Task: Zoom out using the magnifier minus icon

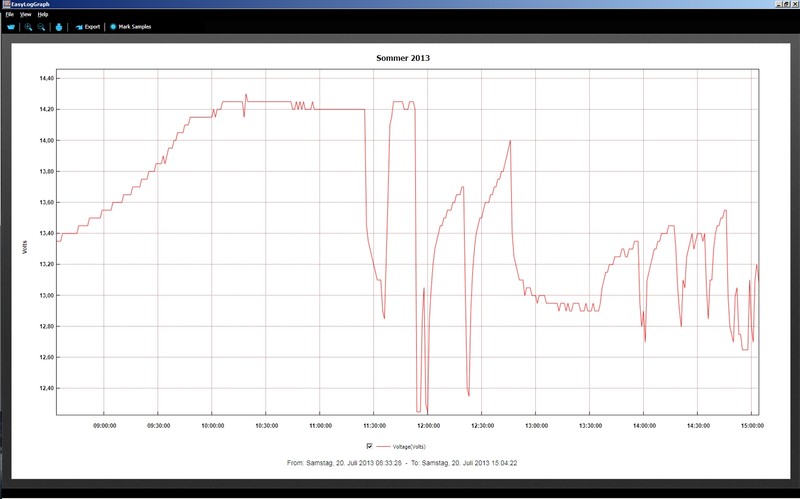Action: (41, 27)
